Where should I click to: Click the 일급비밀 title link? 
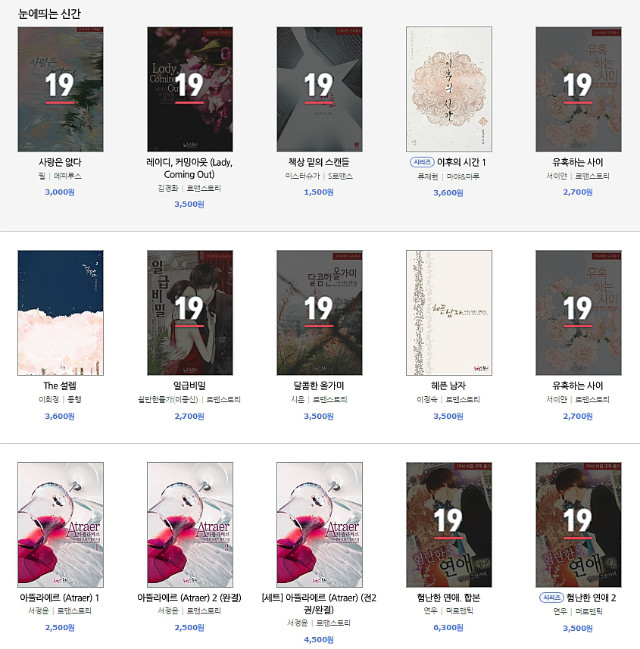point(189,386)
